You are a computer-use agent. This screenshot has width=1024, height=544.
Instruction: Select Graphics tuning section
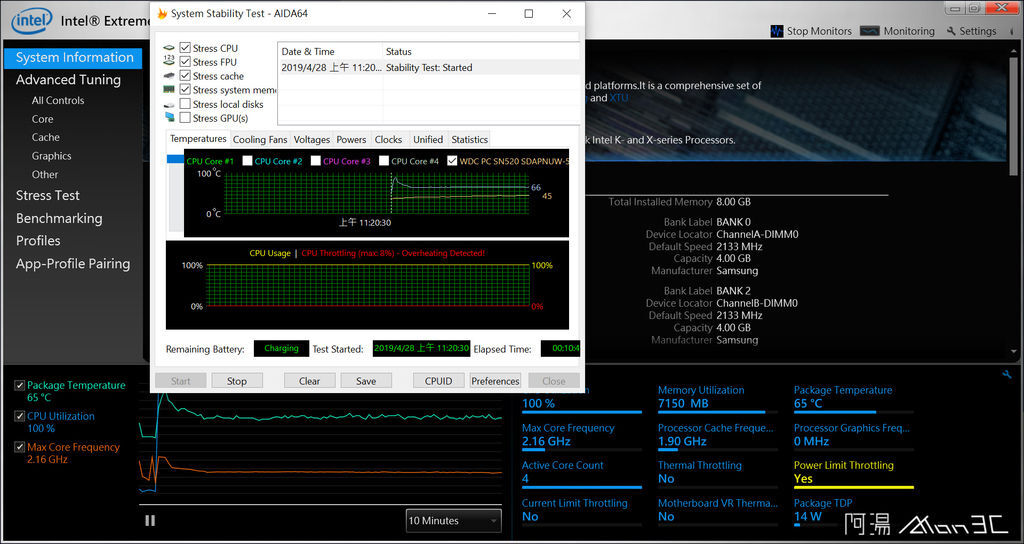(x=52, y=156)
